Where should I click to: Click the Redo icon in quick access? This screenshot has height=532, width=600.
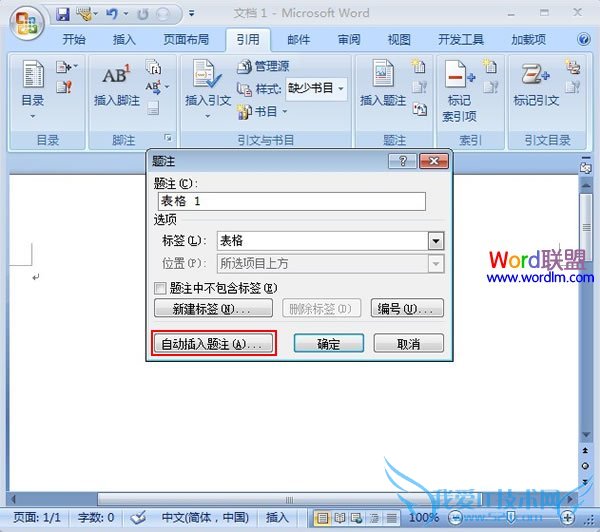tap(143, 15)
